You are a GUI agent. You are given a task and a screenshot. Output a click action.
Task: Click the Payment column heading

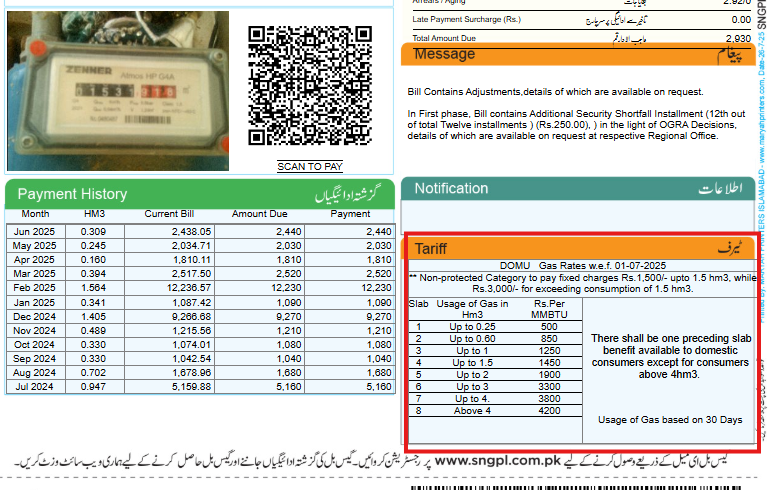350,214
